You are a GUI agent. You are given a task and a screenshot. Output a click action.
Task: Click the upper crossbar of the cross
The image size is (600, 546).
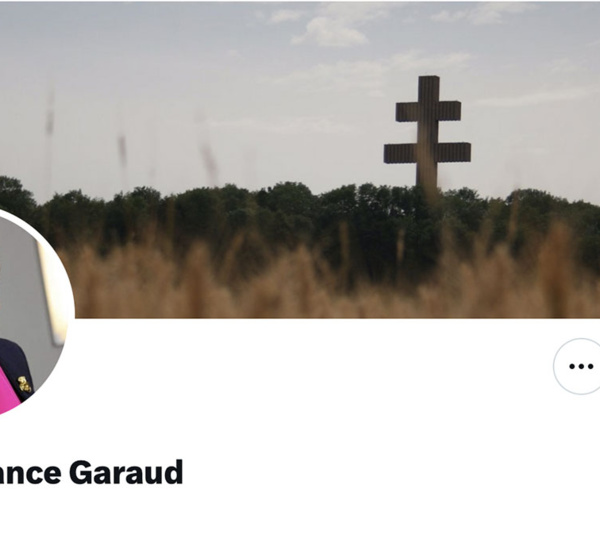[428, 111]
